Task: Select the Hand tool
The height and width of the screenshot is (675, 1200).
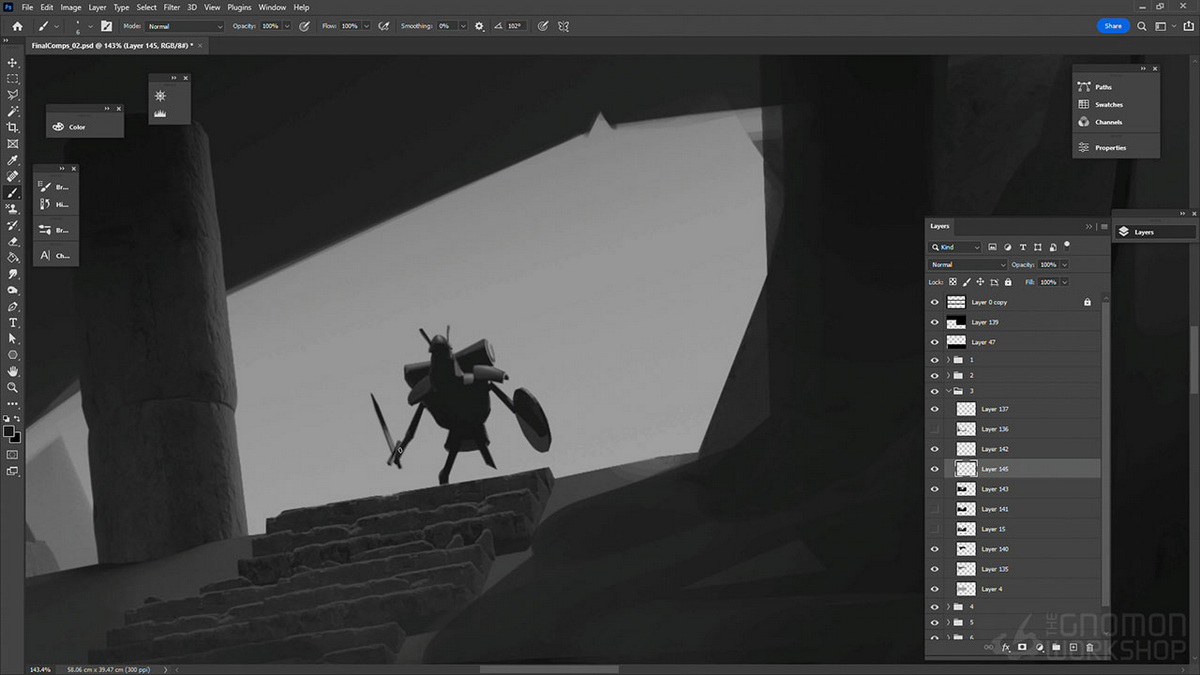Action: point(13,371)
